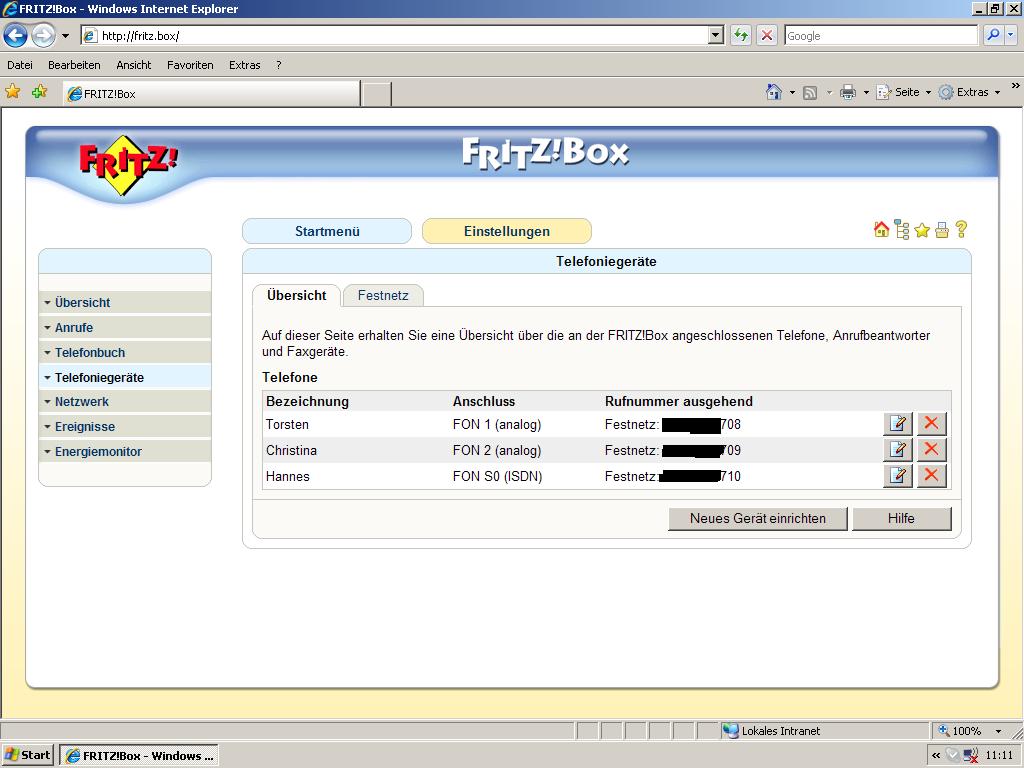This screenshot has height=768, width=1024.
Task: Click Neues Gerät einrichten button
Action: click(x=757, y=519)
